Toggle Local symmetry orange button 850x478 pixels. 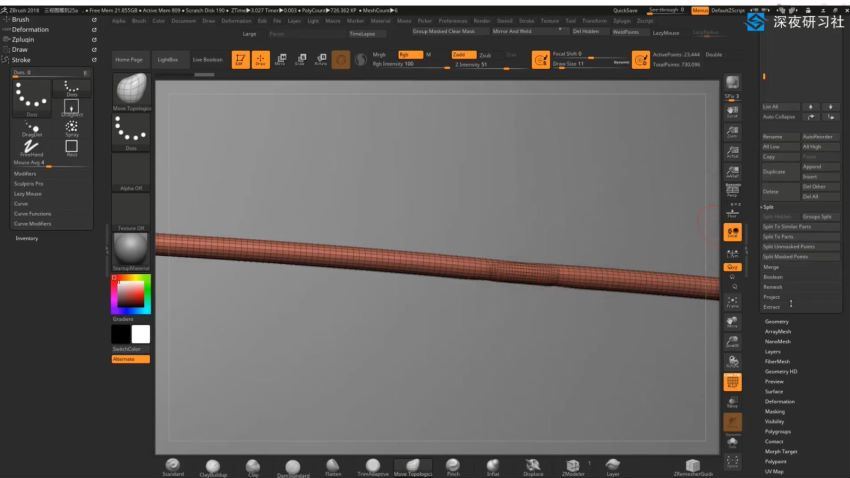[x=732, y=232]
